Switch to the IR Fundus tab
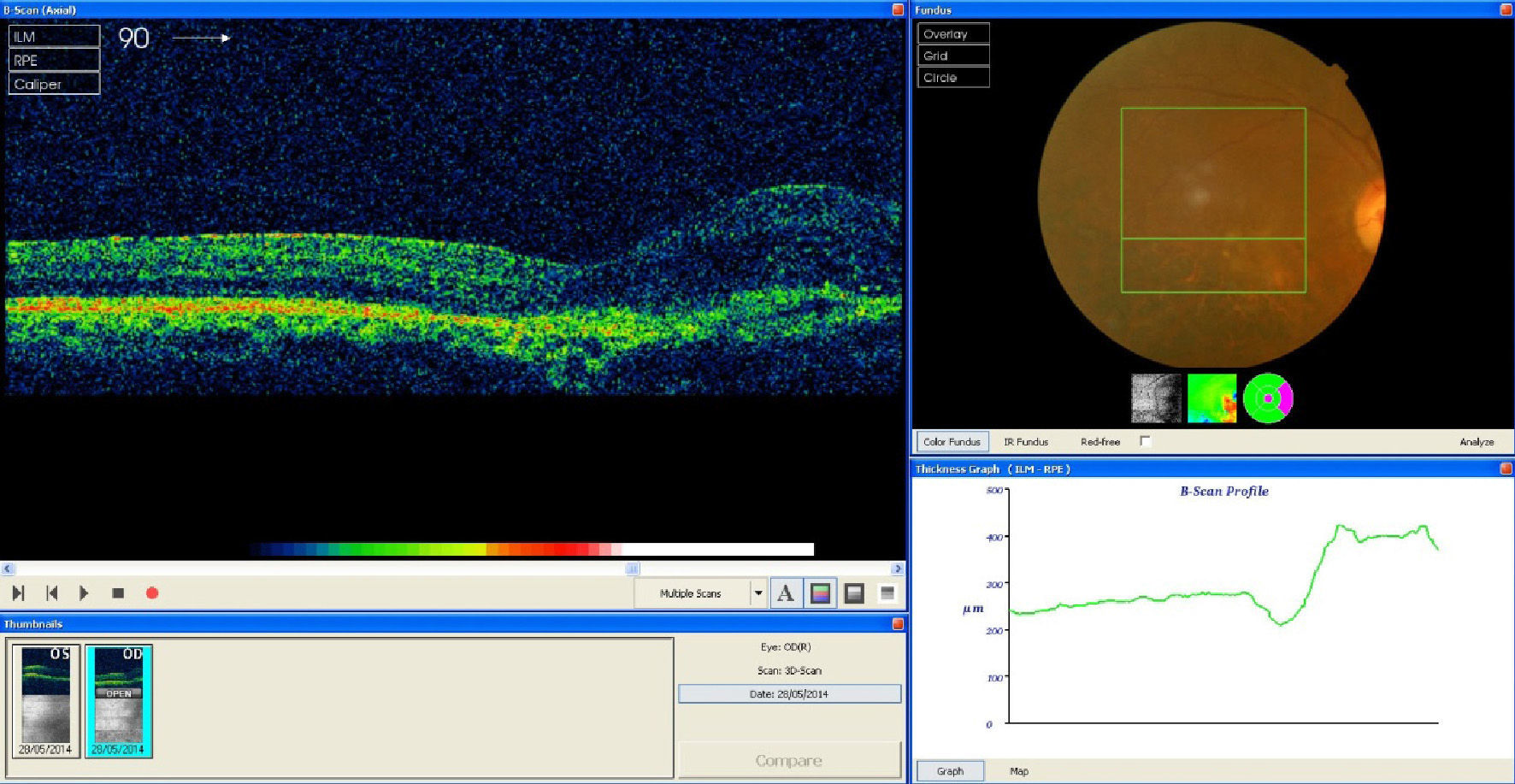Screen dimensions: 1515x784 pyautogui.click(x=1026, y=442)
